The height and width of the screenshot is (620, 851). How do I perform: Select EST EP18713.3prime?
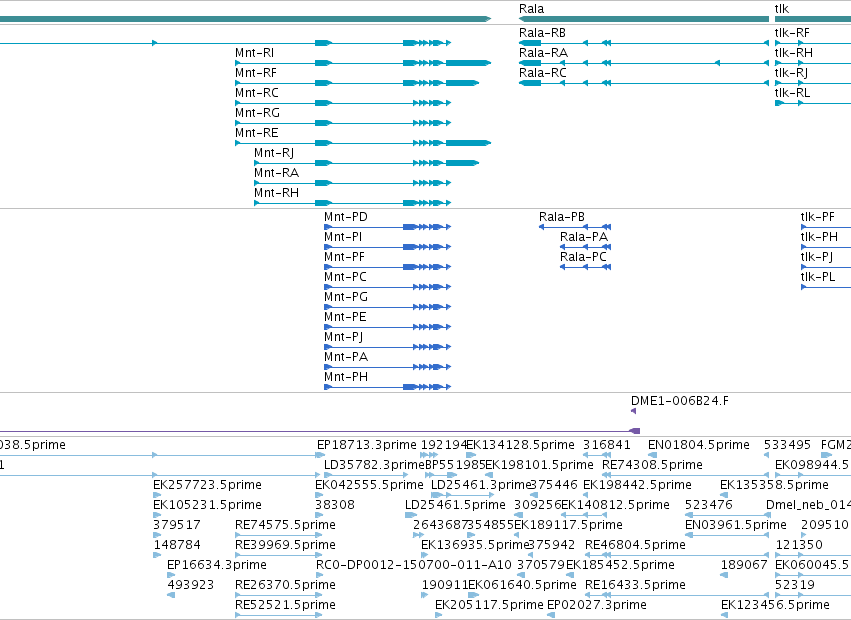(367, 445)
